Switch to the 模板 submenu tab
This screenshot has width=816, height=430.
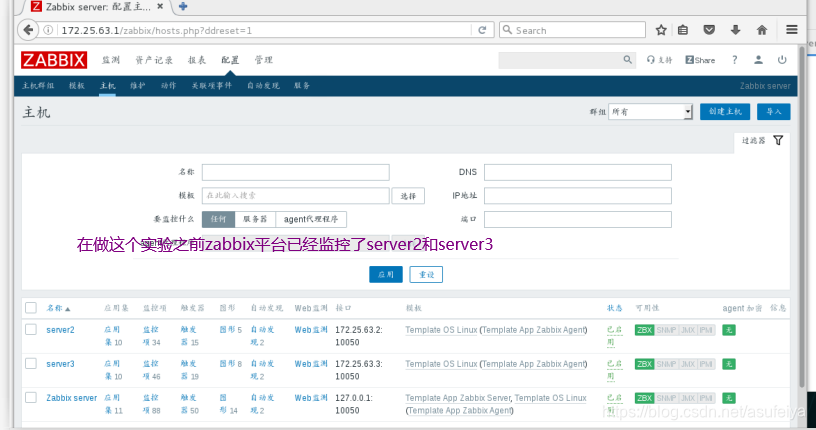click(76, 86)
